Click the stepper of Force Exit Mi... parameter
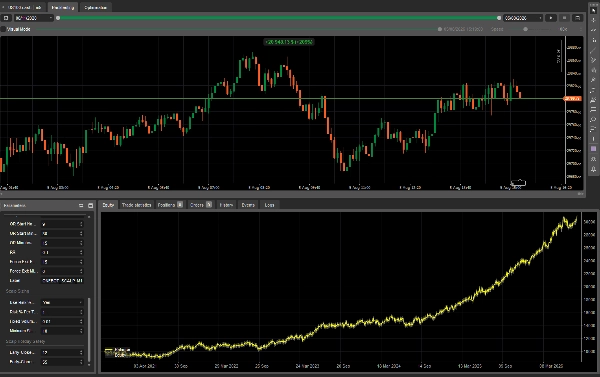 click(x=81, y=271)
